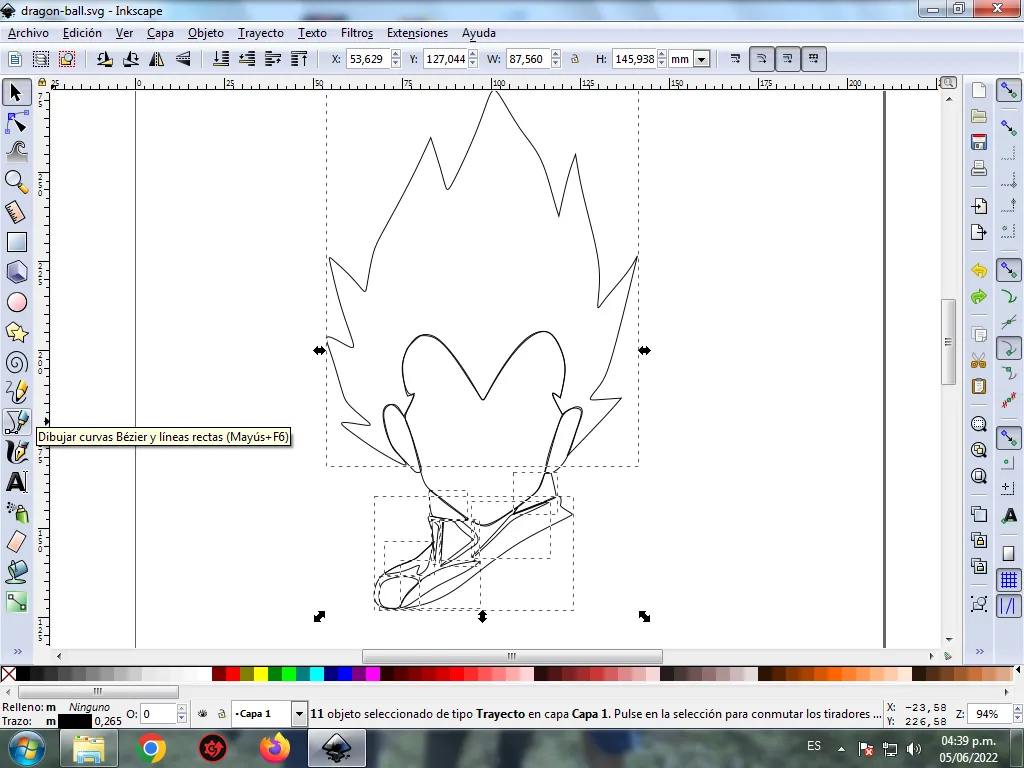Click the horizontal canvas scrollbar
The image size is (1024, 768).
tap(512, 656)
